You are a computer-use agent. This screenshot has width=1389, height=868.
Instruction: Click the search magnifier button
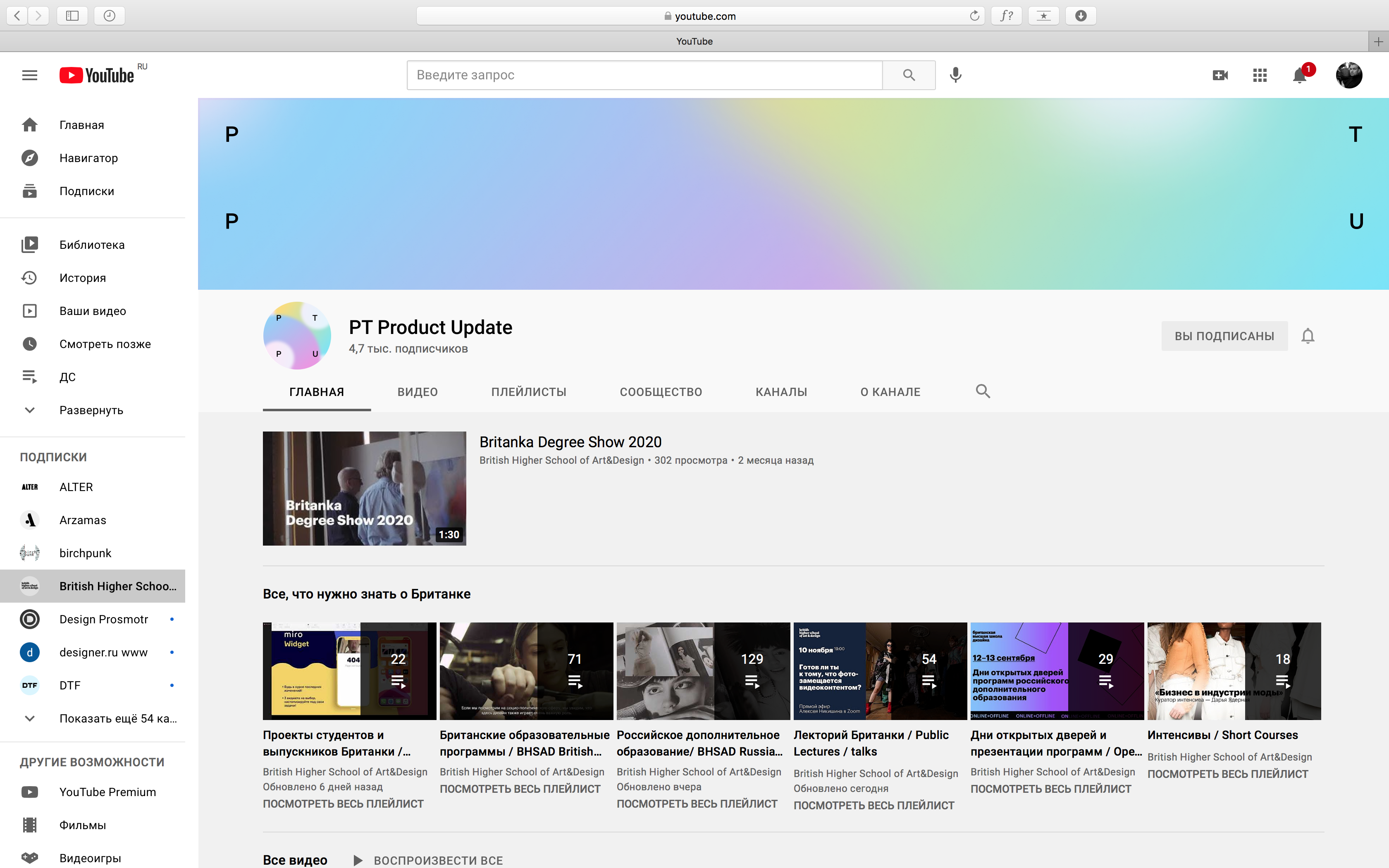(909, 75)
